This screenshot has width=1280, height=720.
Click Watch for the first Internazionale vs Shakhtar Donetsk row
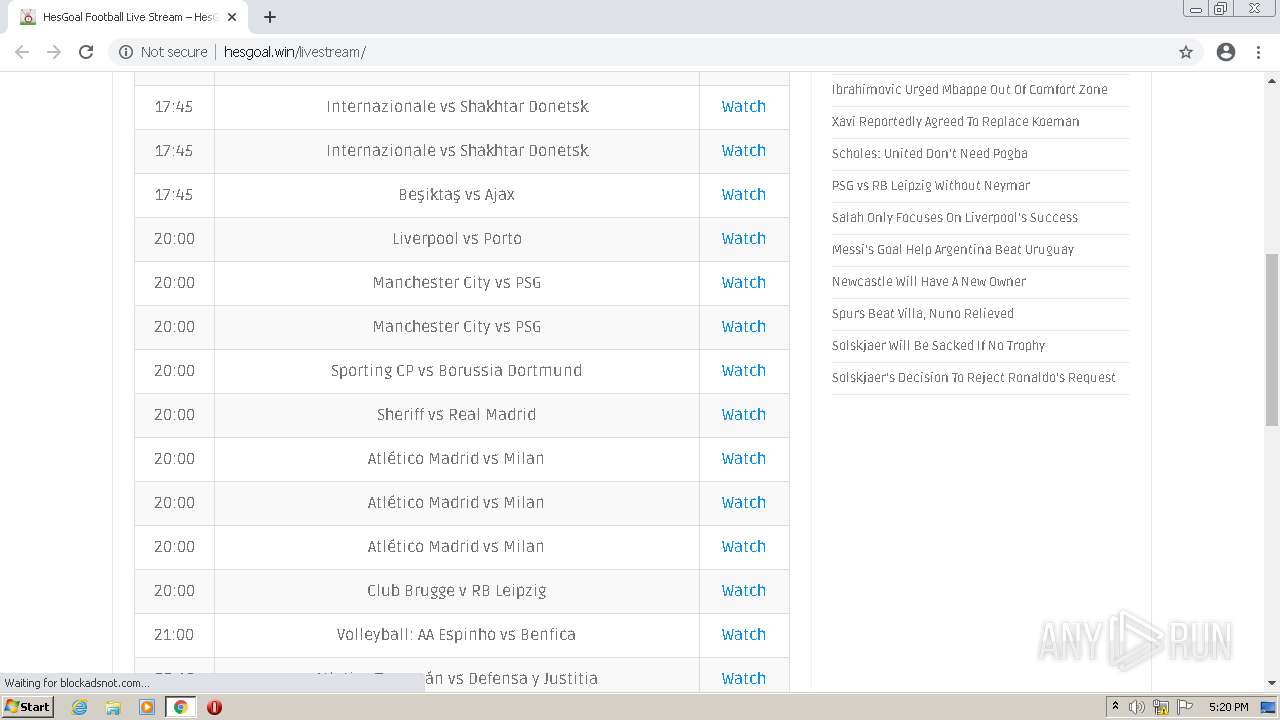[x=743, y=107]
